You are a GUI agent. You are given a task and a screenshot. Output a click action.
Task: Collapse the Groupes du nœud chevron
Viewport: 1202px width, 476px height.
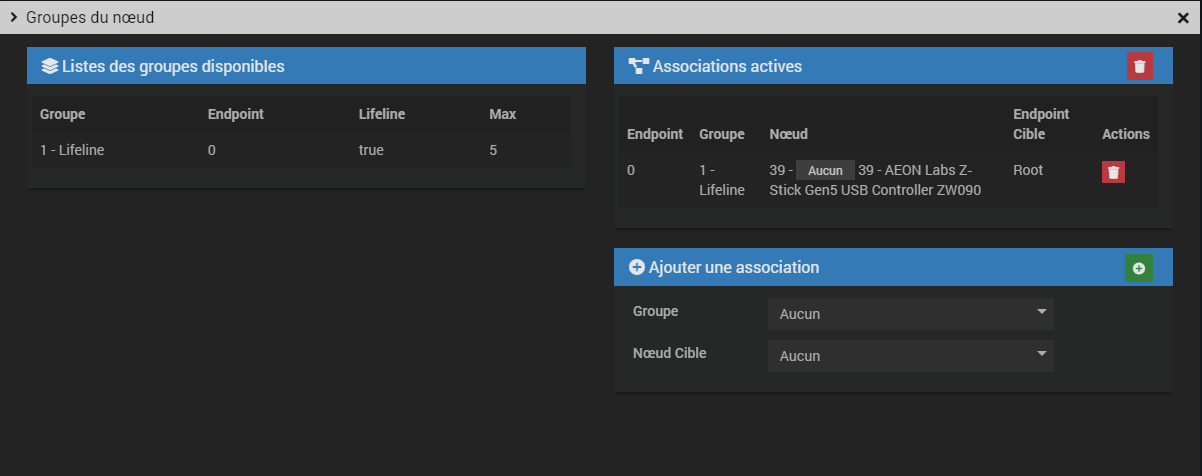point(14,17)
